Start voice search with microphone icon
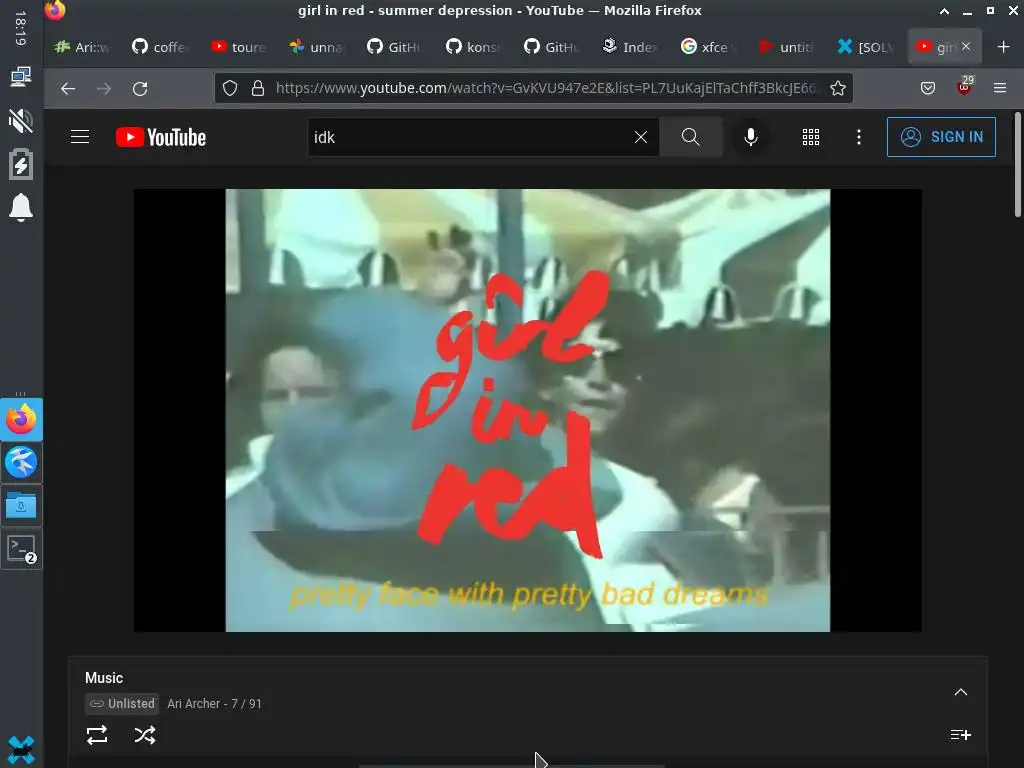This screenshot has height=768, width=1024. 750,137
